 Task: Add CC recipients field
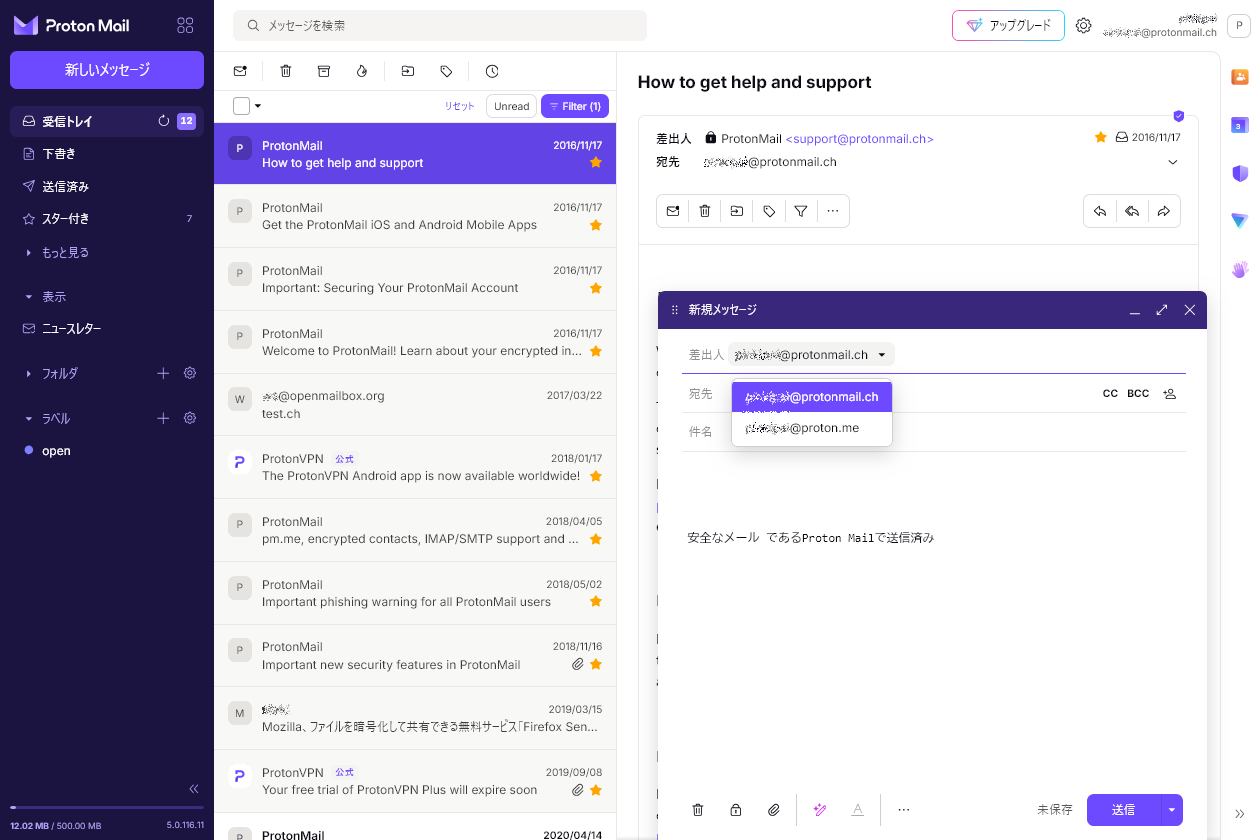tap(1110, 394)
